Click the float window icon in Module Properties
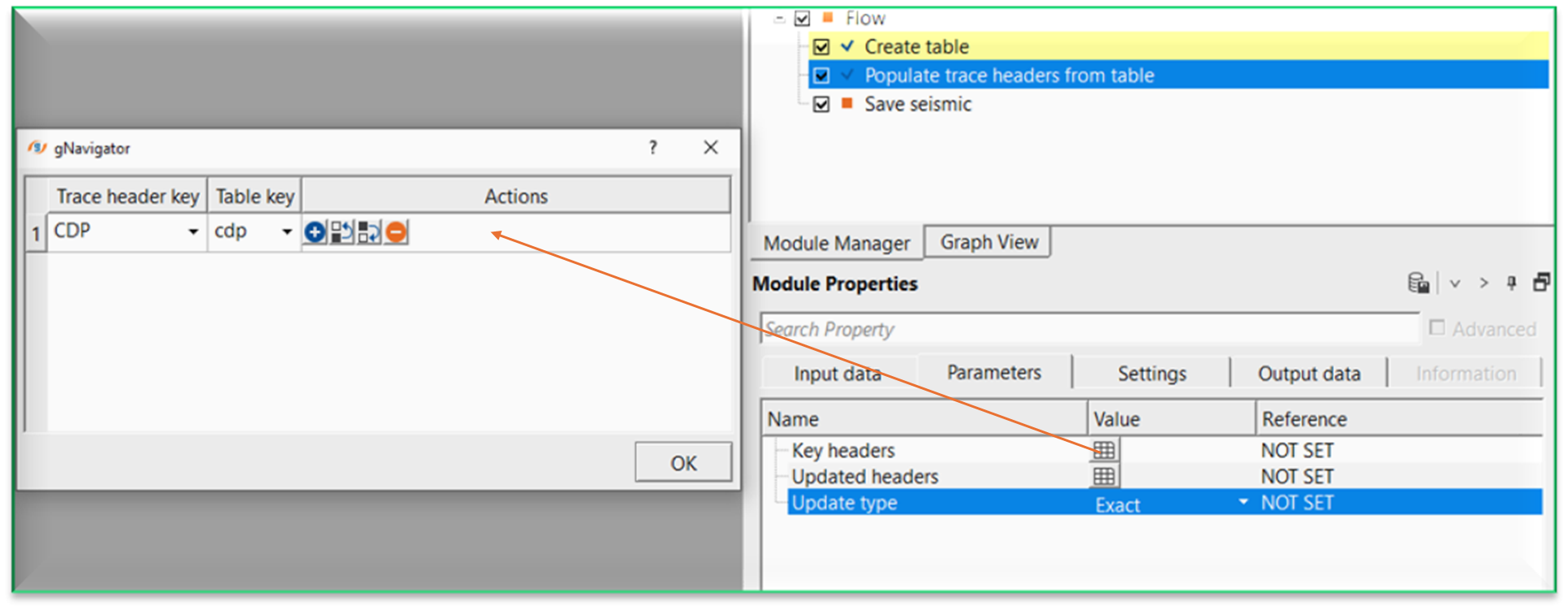This screenshot has height=610, width=1568. [1541, 282]
